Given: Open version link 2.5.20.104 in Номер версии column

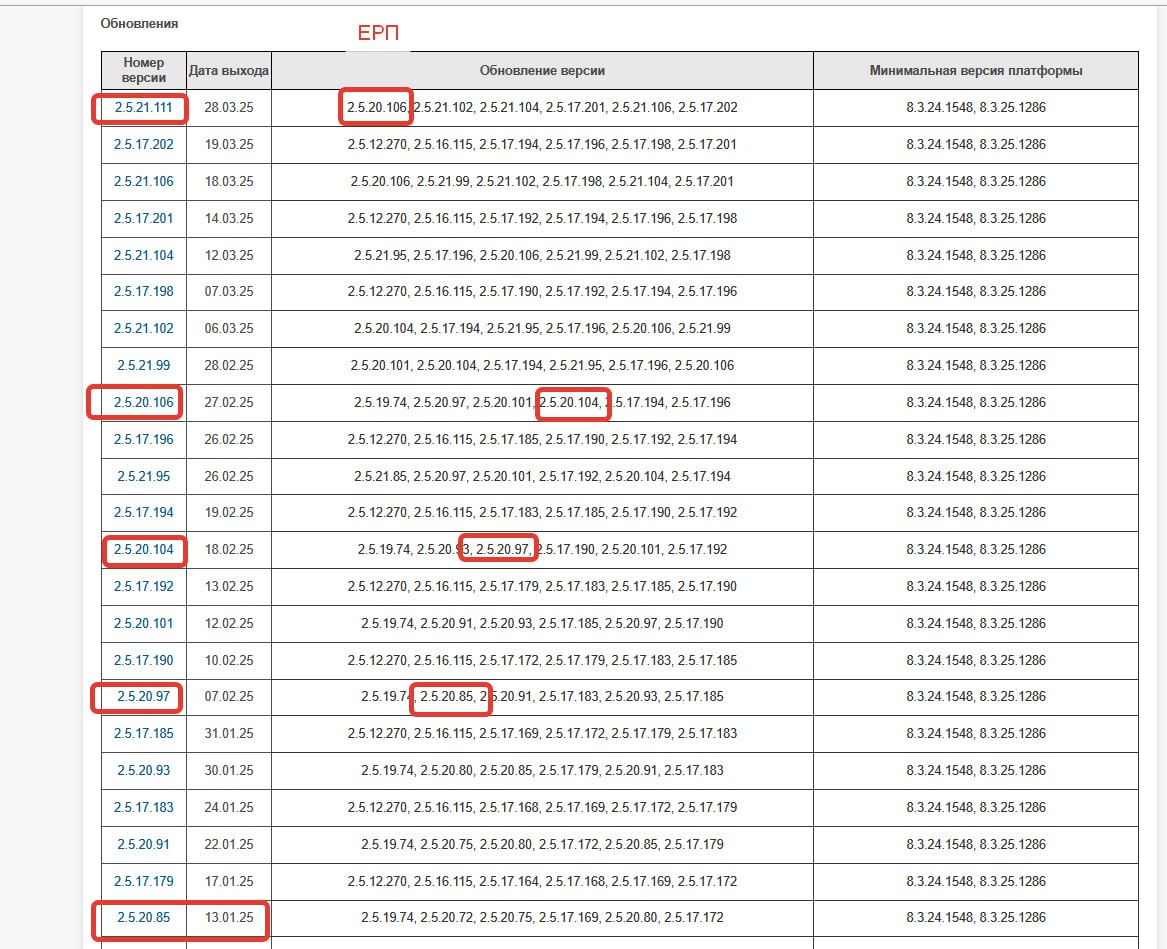Looking at the screenshot, I should [x=143, y=550].
